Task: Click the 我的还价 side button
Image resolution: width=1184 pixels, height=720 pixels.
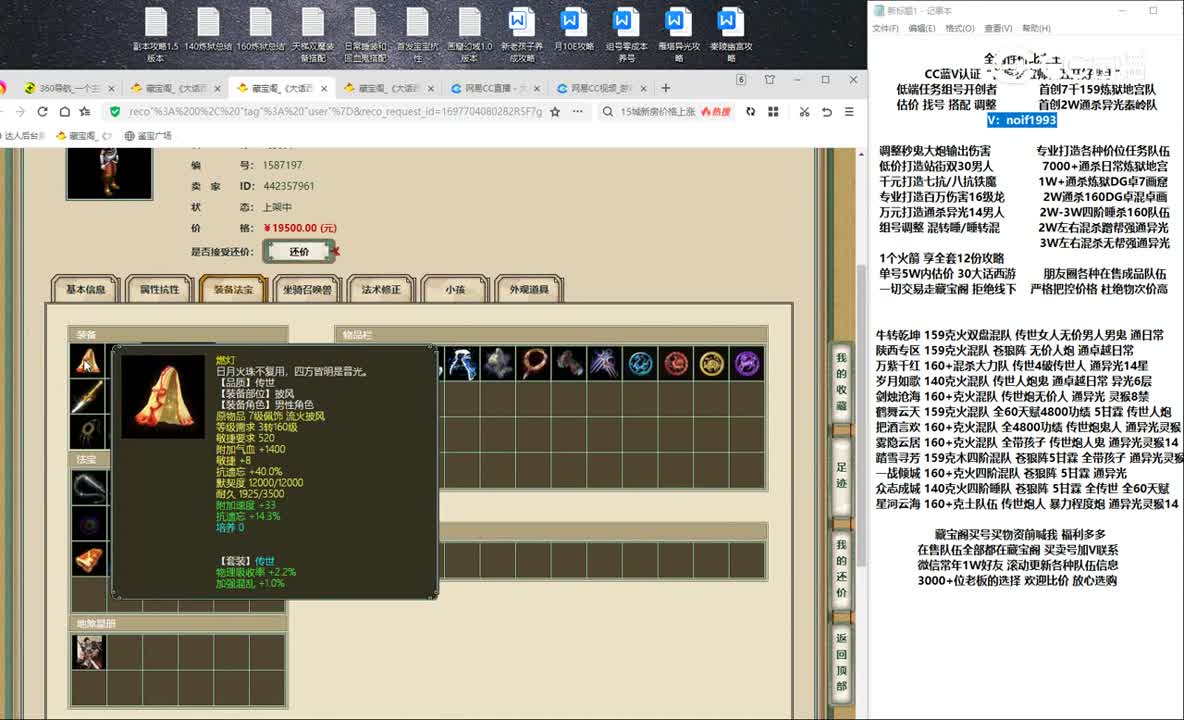Action: [841, 568]
